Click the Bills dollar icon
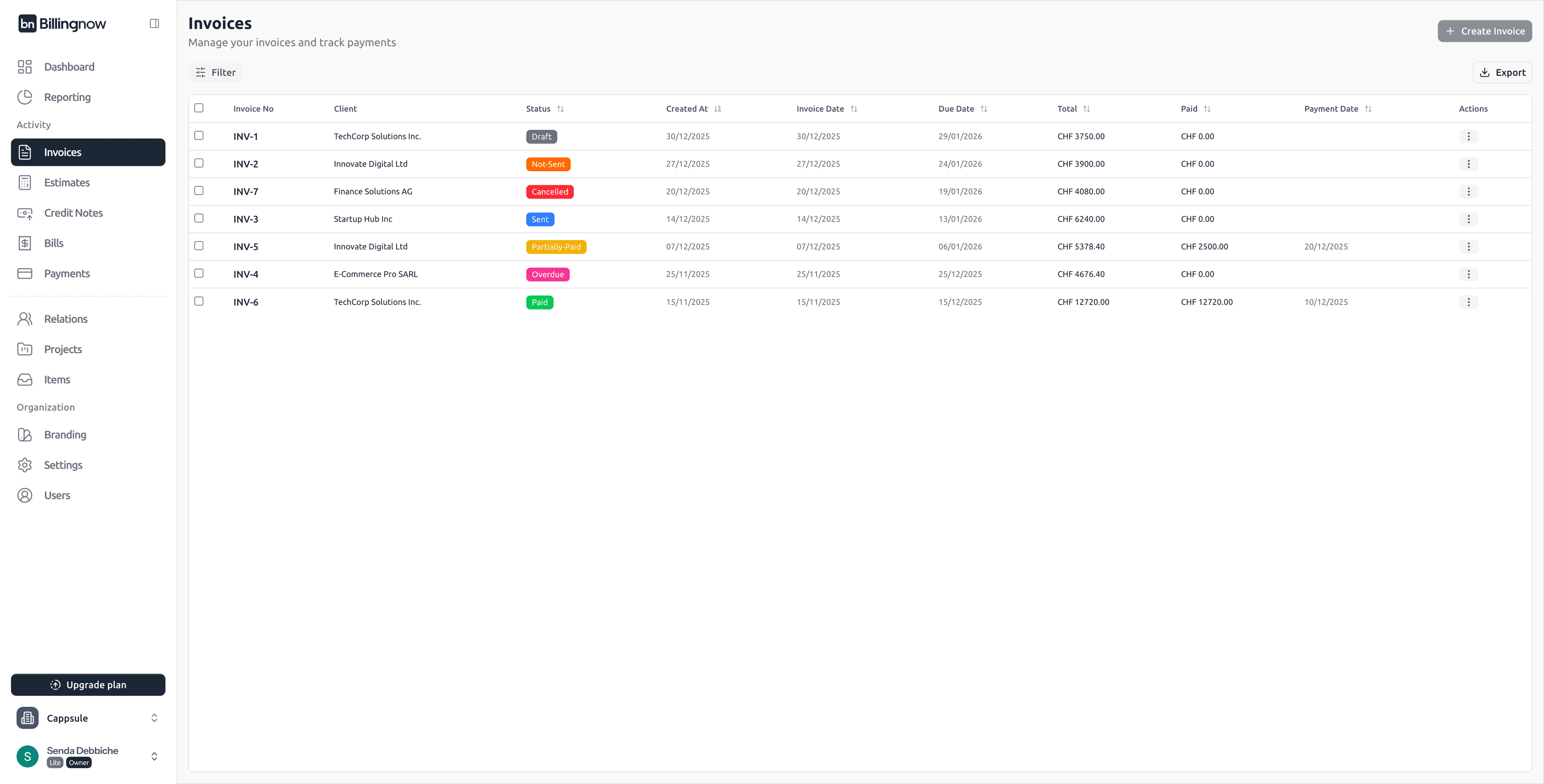 tap(25, 243)
